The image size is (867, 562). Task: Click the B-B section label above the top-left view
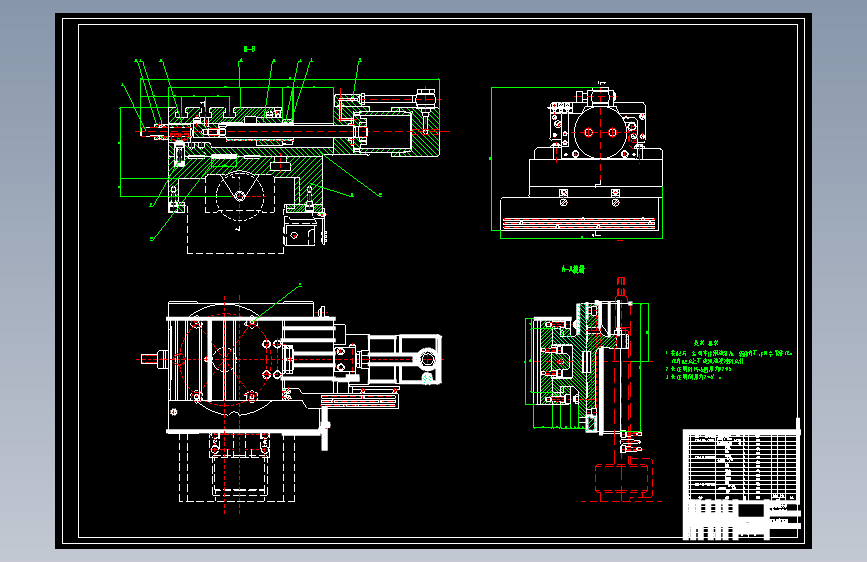click(249, 49)
